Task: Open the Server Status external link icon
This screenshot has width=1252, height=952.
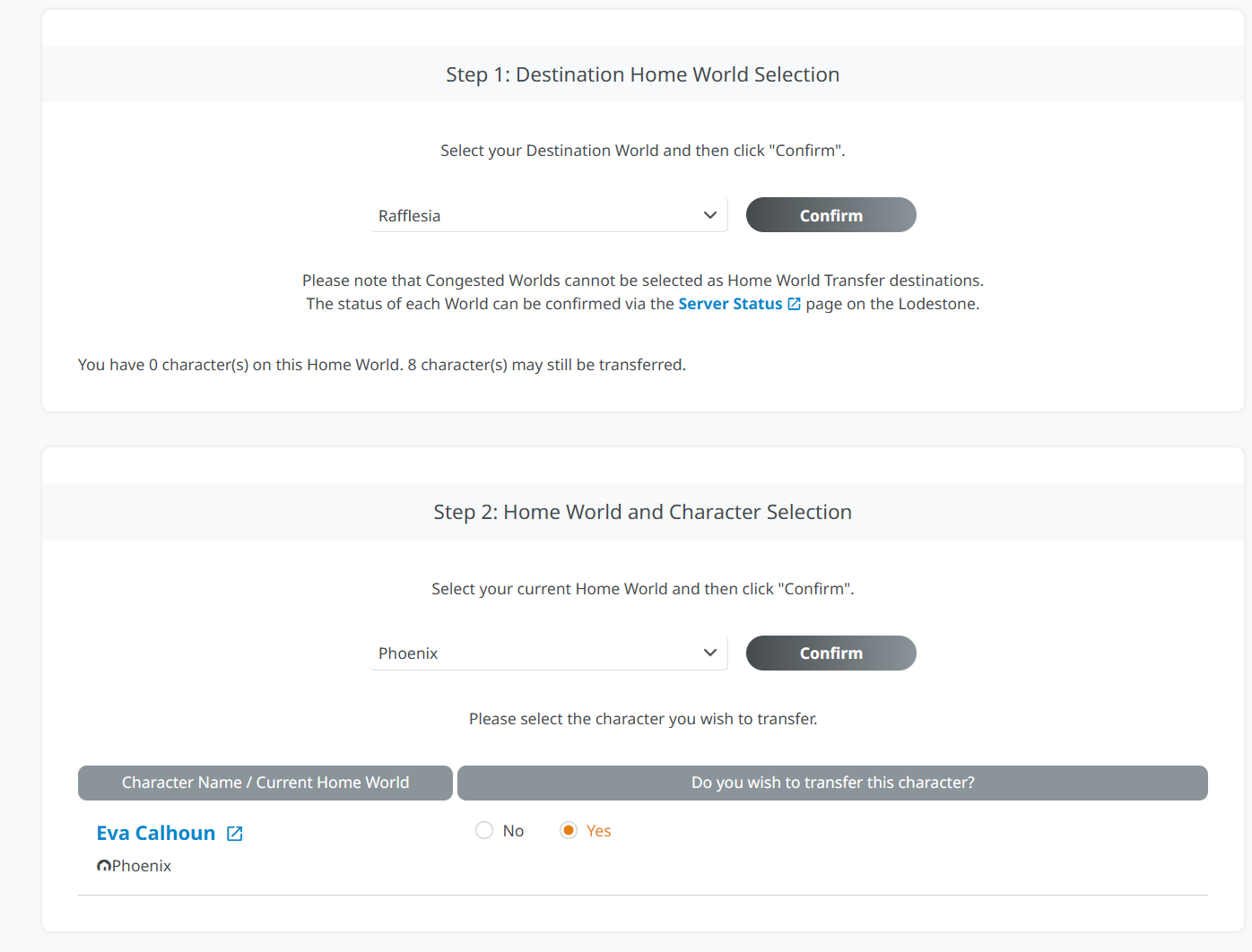Action: [x=794, y=304]
